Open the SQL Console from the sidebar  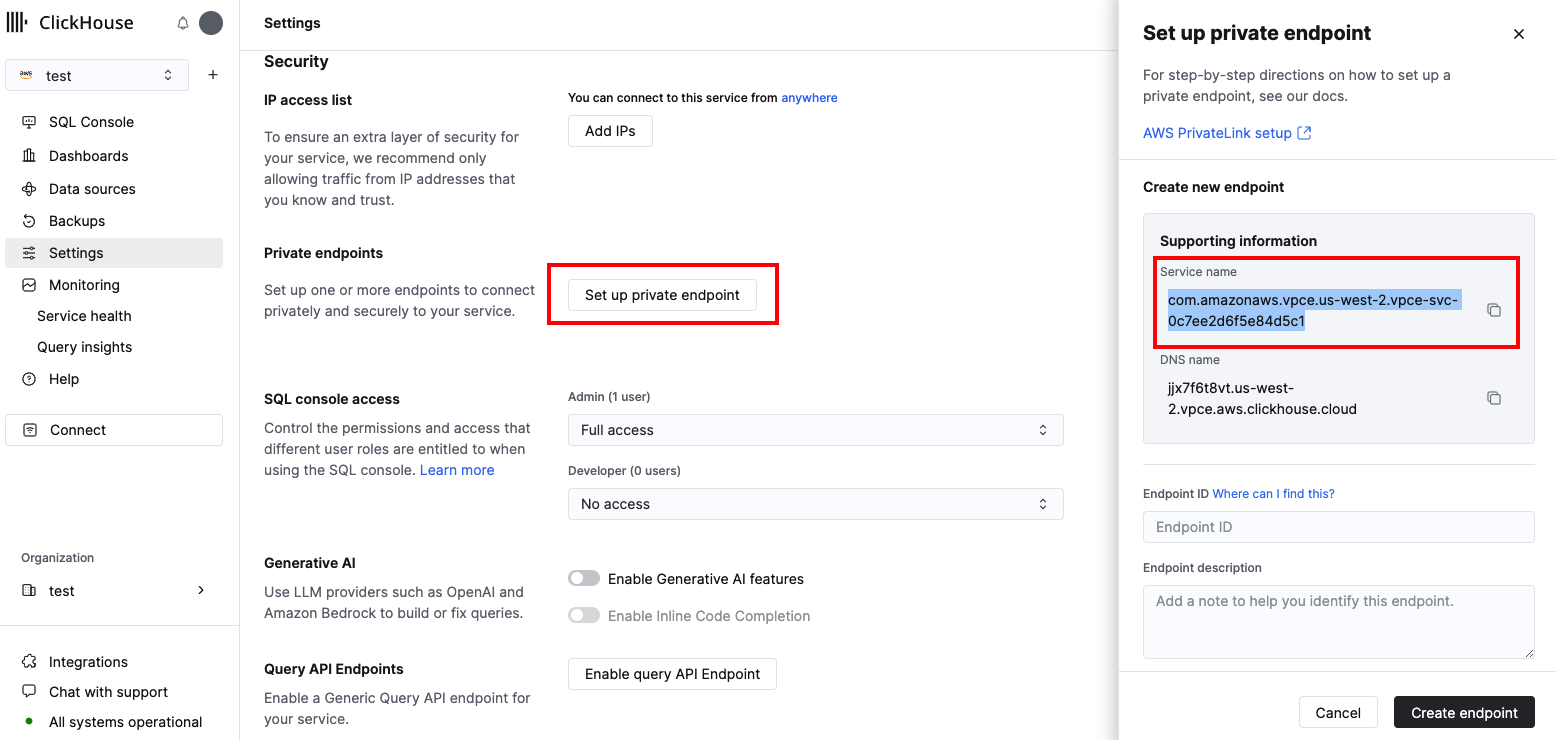point(90,121)
